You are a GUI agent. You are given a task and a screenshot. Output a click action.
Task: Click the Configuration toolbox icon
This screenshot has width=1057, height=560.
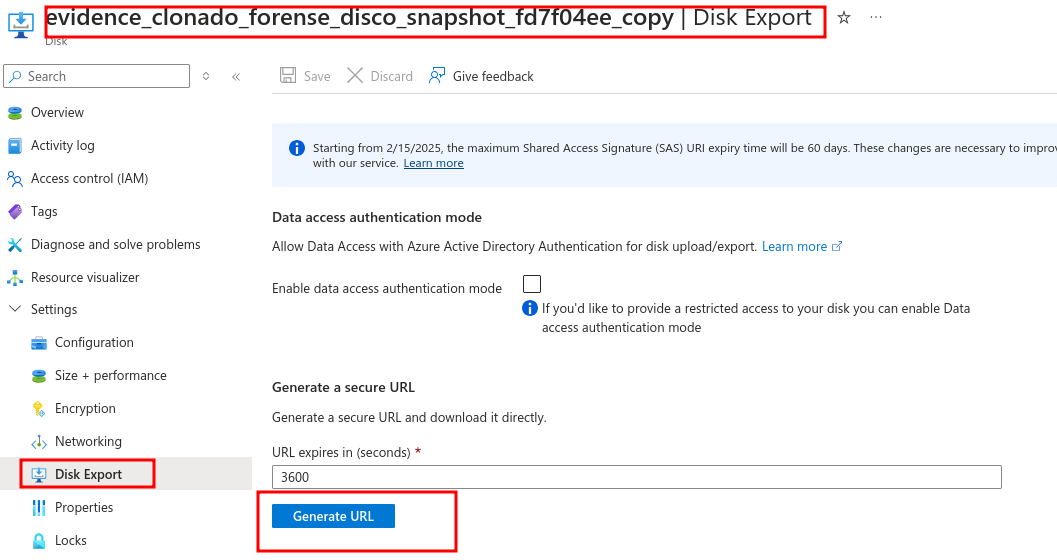click(39, 343)
